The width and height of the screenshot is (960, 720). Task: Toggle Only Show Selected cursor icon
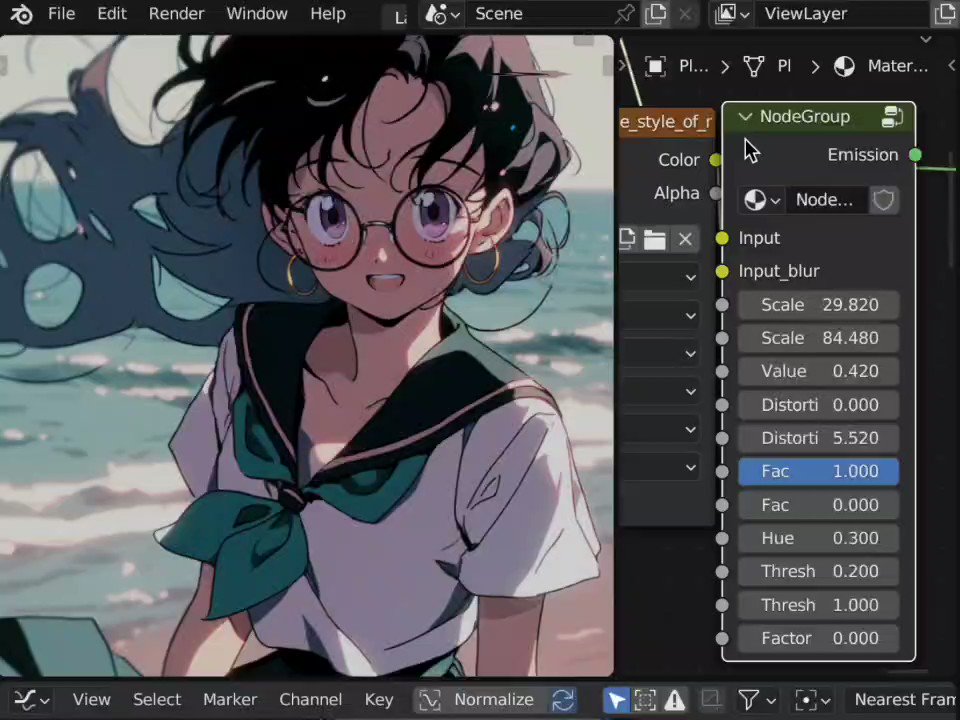point(617,699)
